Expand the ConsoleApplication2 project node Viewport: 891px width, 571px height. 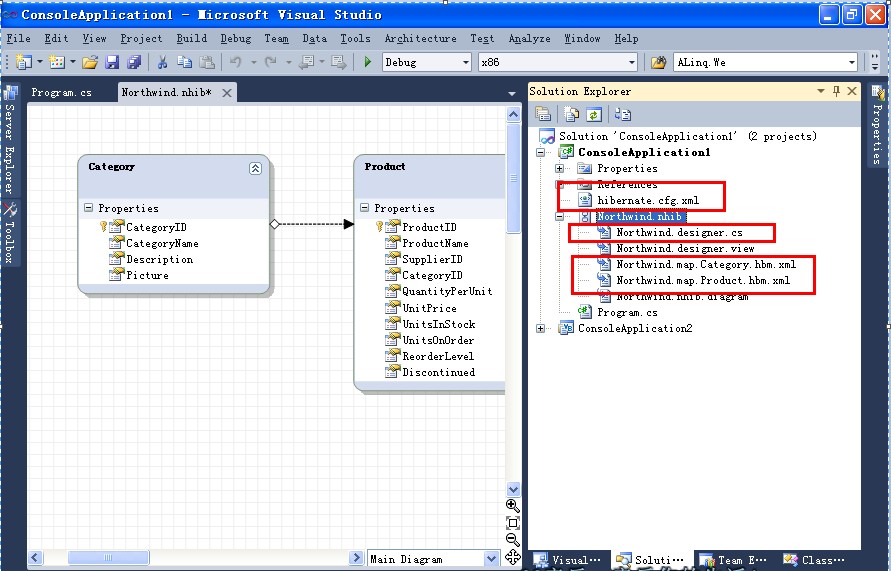tap(540, 328)
